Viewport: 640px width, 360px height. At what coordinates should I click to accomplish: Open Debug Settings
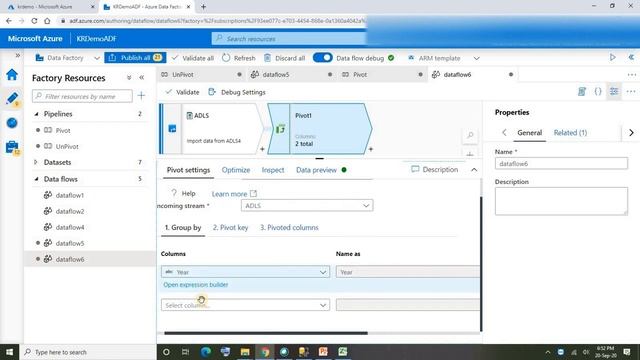tap(237, 92)
